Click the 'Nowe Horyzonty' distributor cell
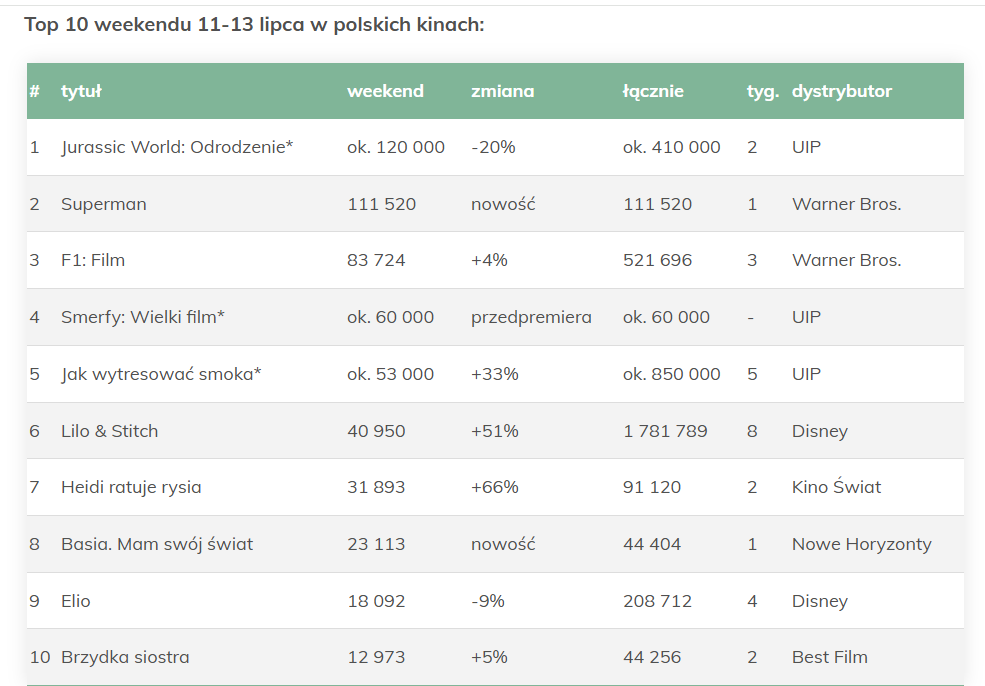The image size is (985, 686). (x=861, y=544)
